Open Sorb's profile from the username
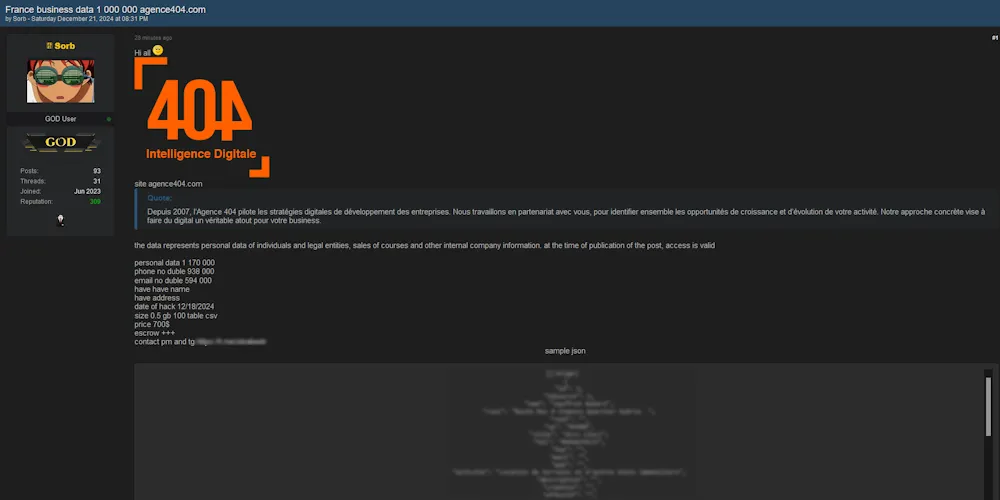The width and height of the screenshot is (1000, 500). click(x=64, y=46)
